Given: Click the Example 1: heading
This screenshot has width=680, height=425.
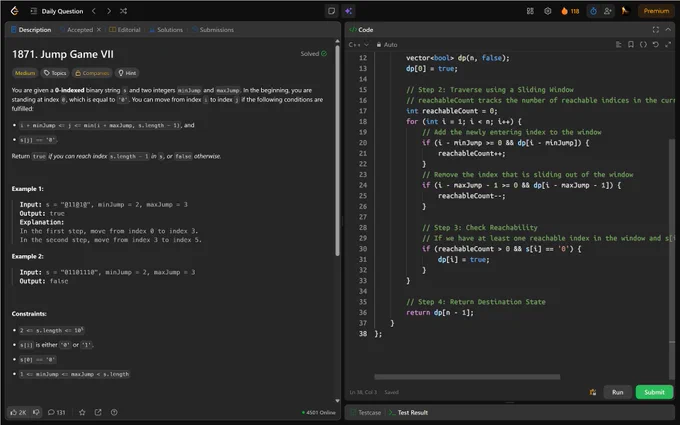Looking at the screenshot, I should click(x=28, y=189).
